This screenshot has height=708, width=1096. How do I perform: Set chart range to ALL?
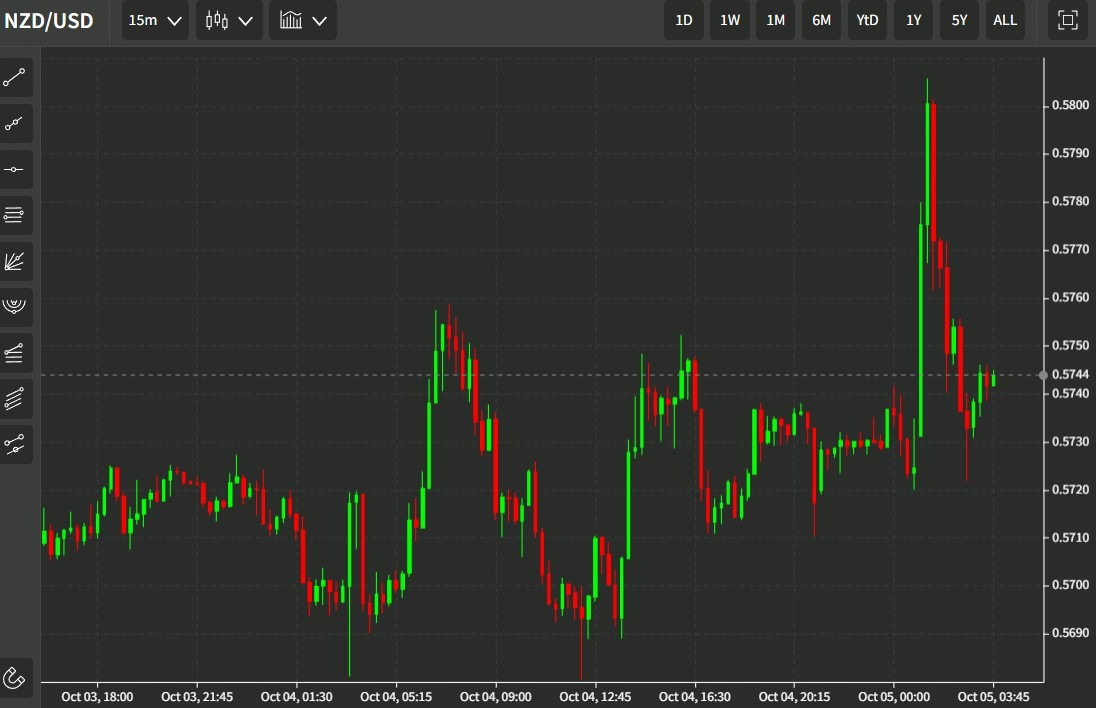(1005, 20)
